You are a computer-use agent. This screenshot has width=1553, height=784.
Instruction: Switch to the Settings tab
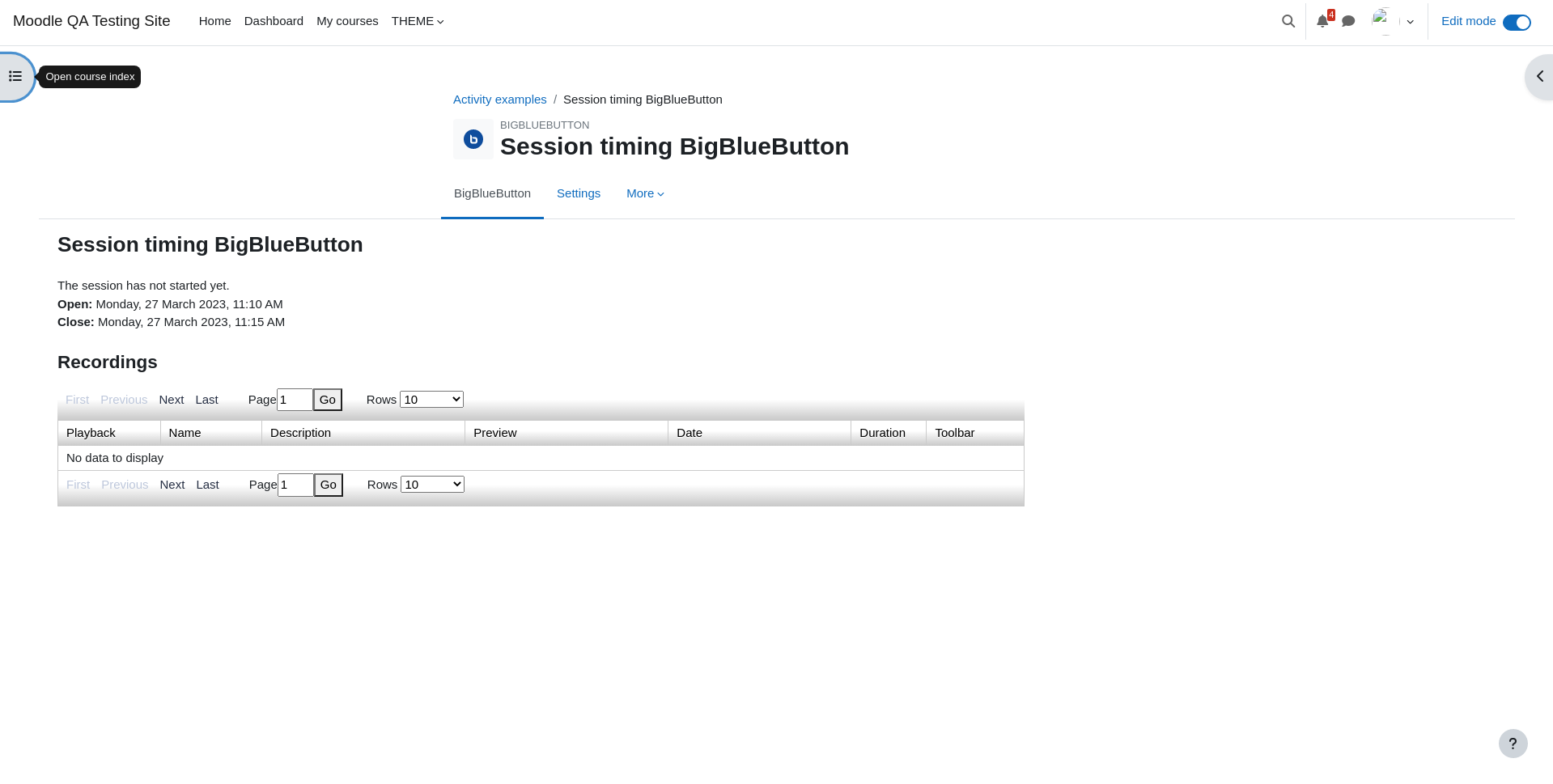(x=579, y=193)
